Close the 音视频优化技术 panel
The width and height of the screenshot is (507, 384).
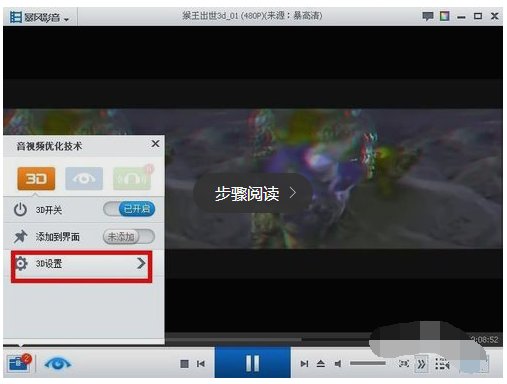click(x=155, y=144)
